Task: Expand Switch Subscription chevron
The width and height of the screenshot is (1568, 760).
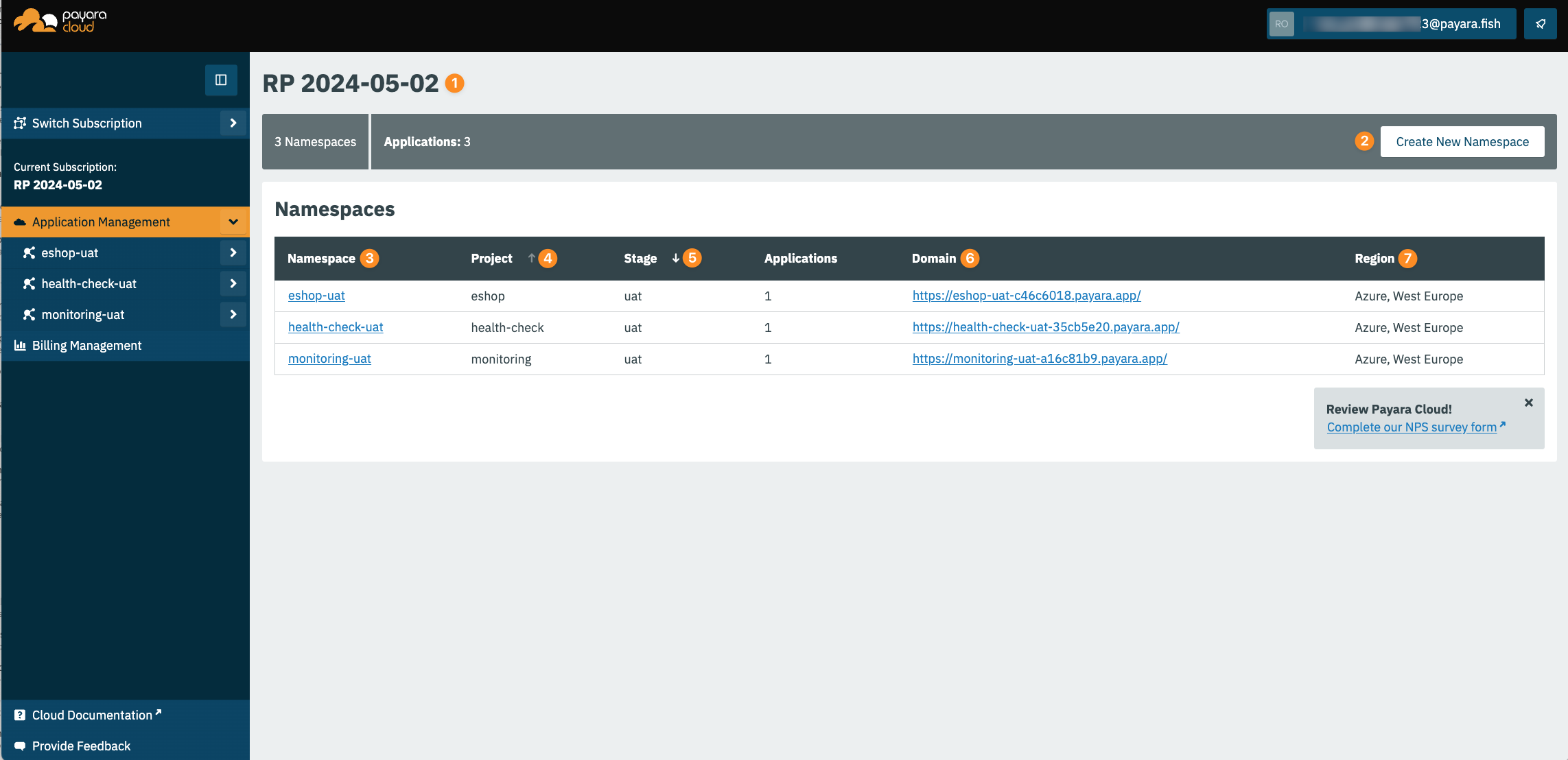Action: [233, 123]
